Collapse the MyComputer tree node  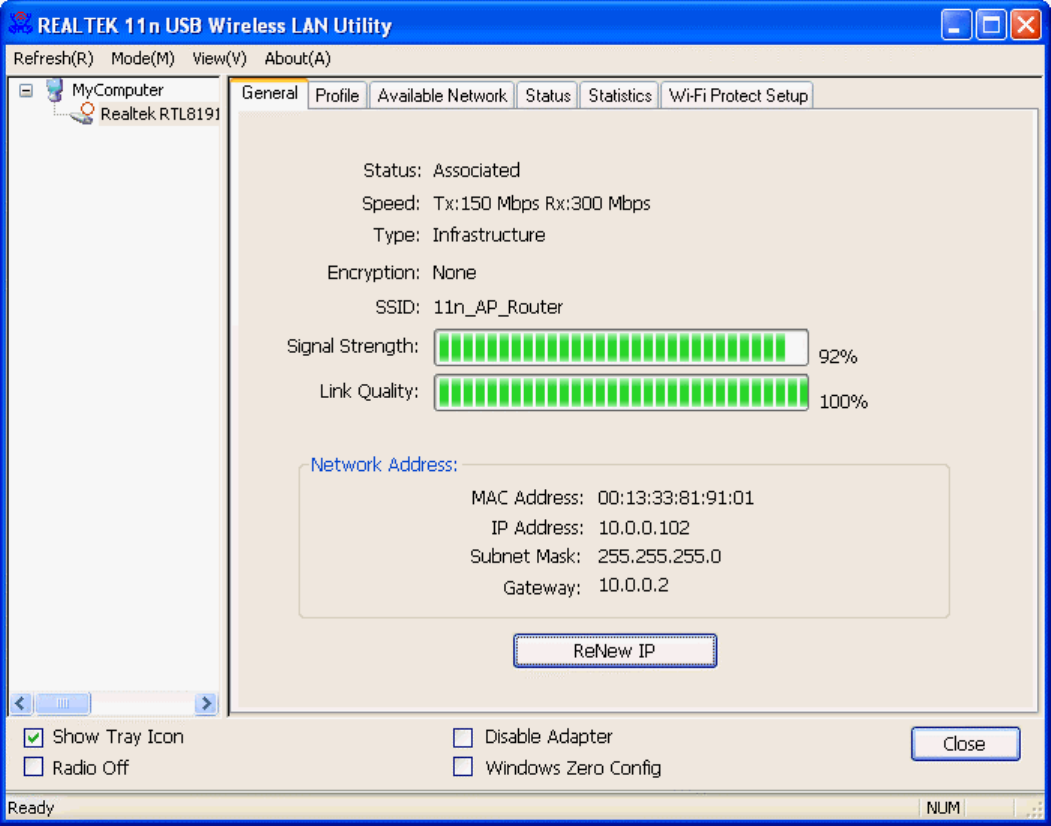[26, 90]
